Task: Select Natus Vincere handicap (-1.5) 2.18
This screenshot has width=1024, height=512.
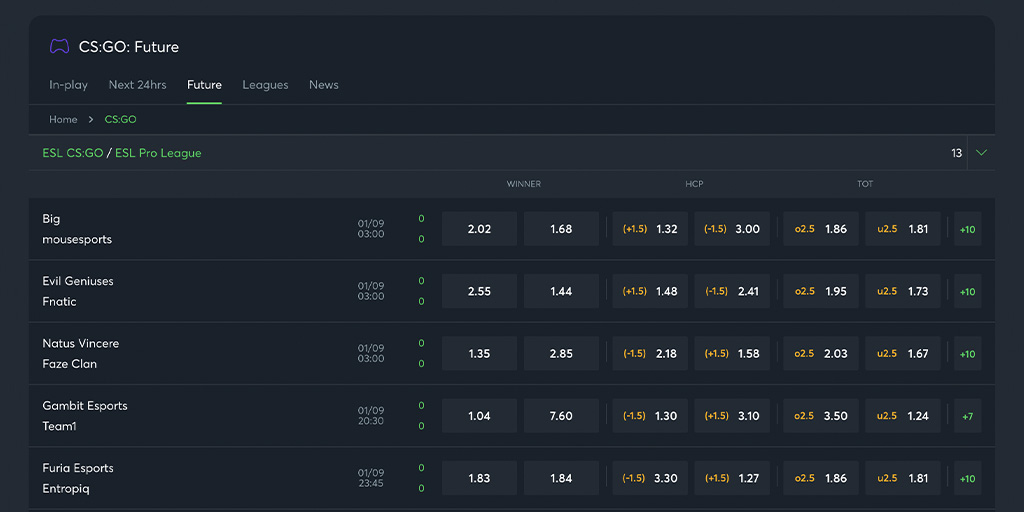Action: point(650,353)
